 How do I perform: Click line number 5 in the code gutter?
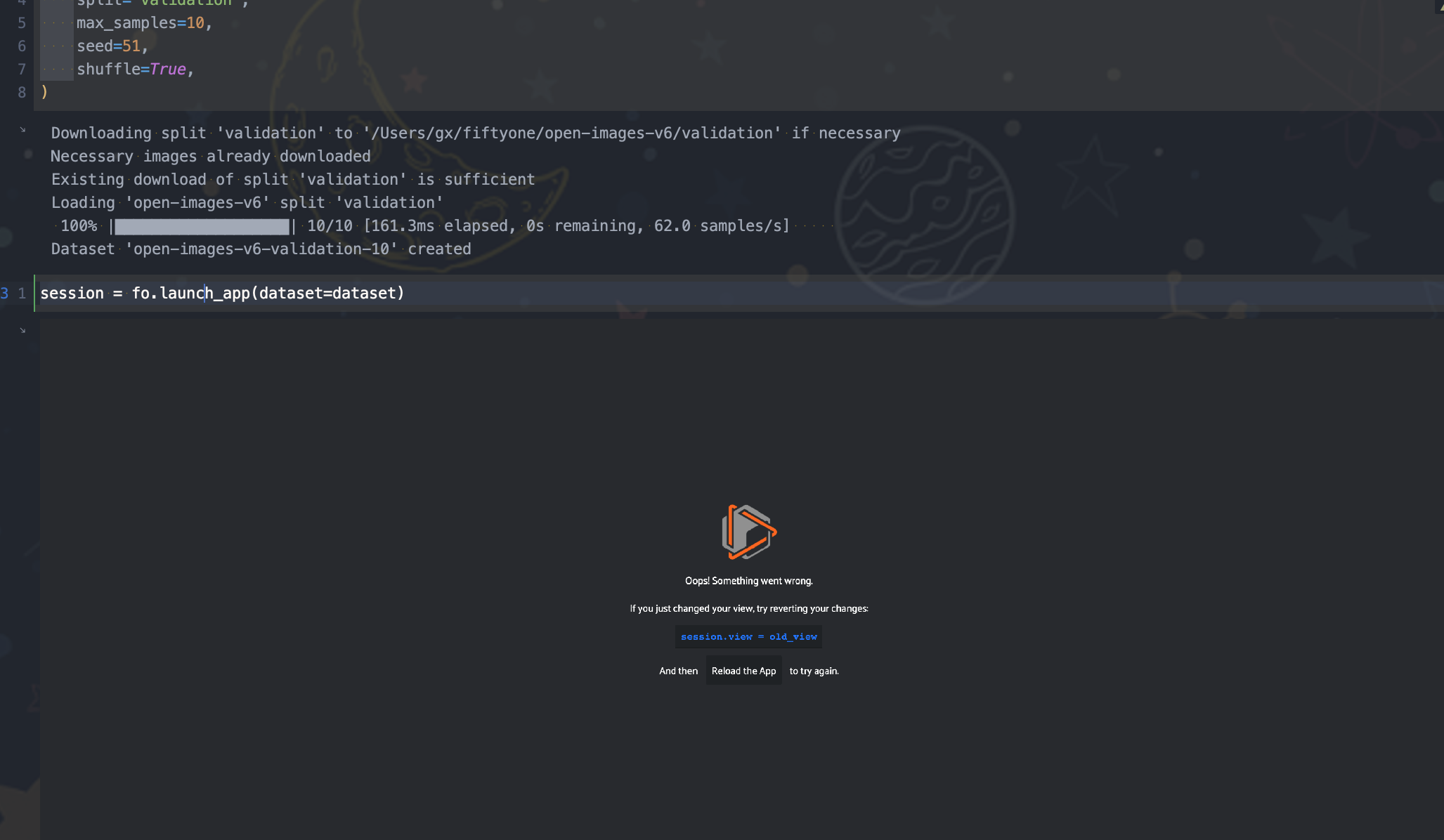(x=22, y=22)
